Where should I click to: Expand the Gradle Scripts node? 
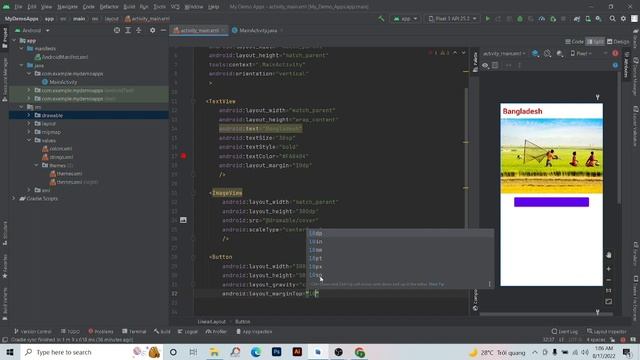tap(14, 198)
